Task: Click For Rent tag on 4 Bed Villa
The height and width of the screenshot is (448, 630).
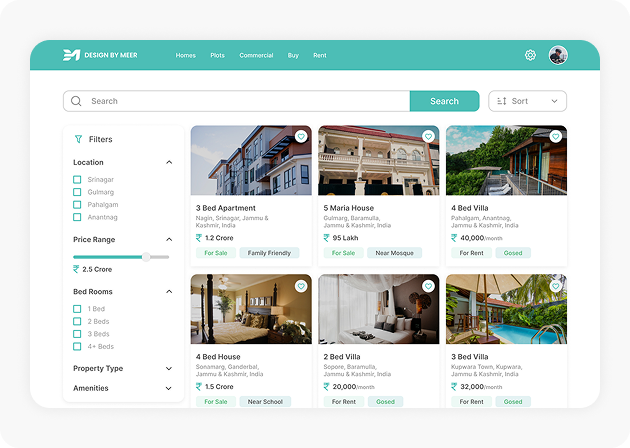Action: 471,253
